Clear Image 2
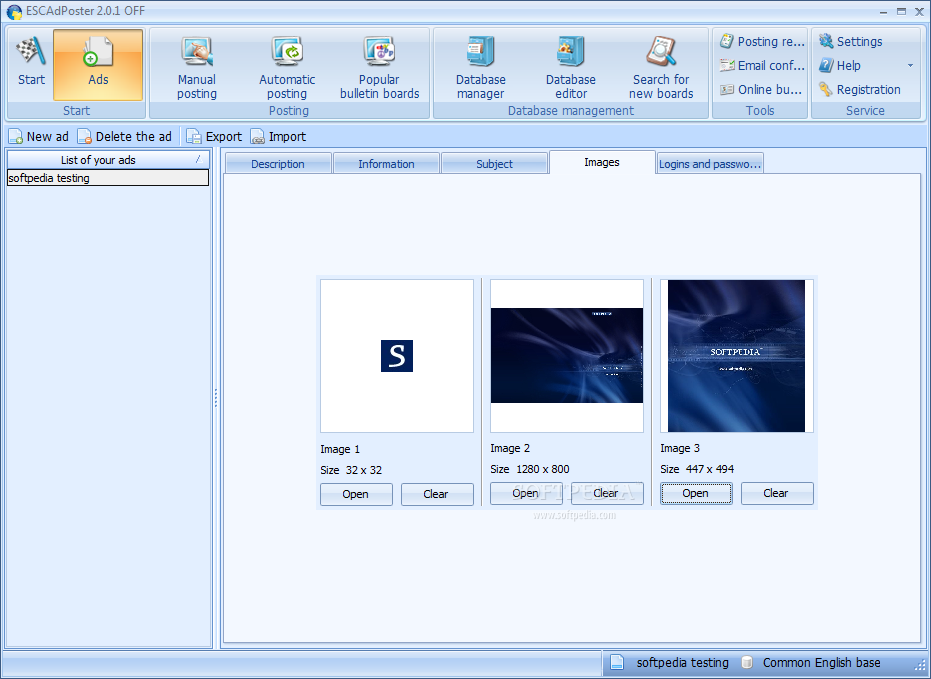The height and width of the screenshot is (679, 931). coord(606,493)
